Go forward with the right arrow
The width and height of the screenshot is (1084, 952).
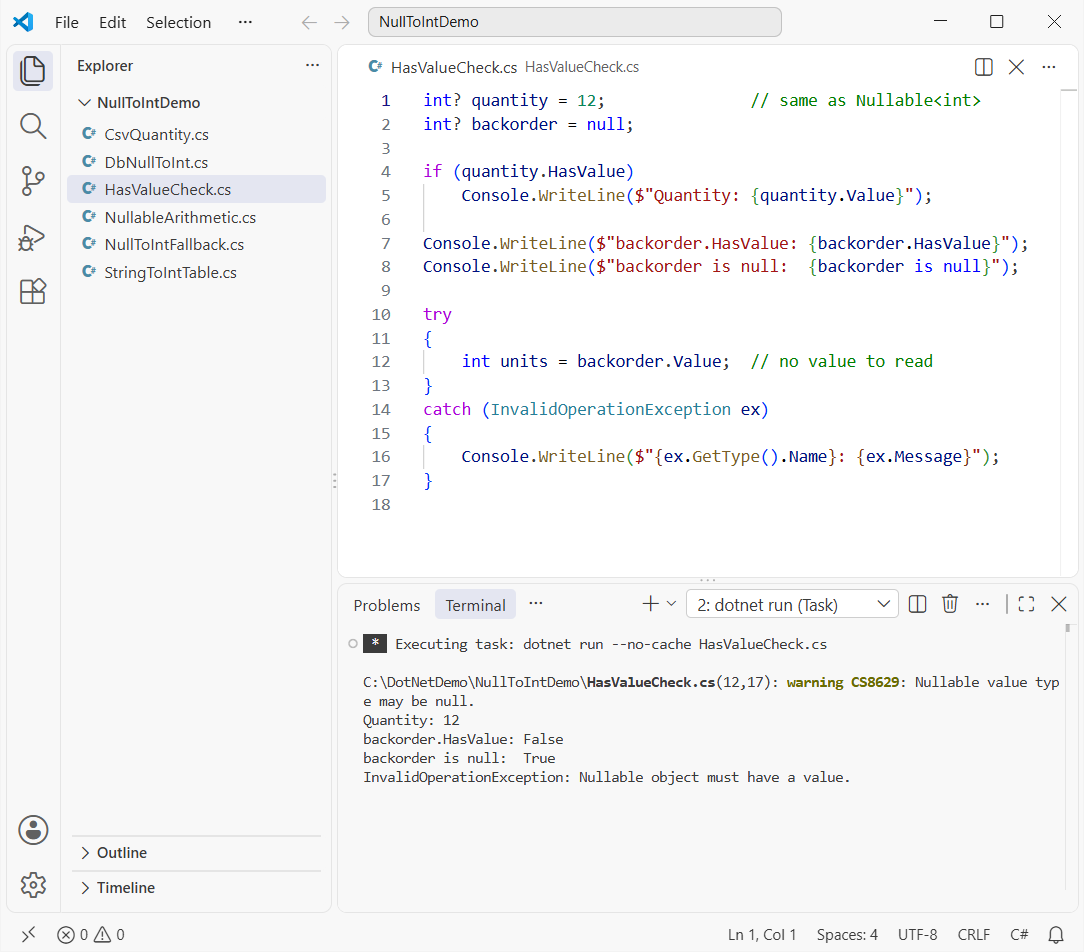(342, 22)
